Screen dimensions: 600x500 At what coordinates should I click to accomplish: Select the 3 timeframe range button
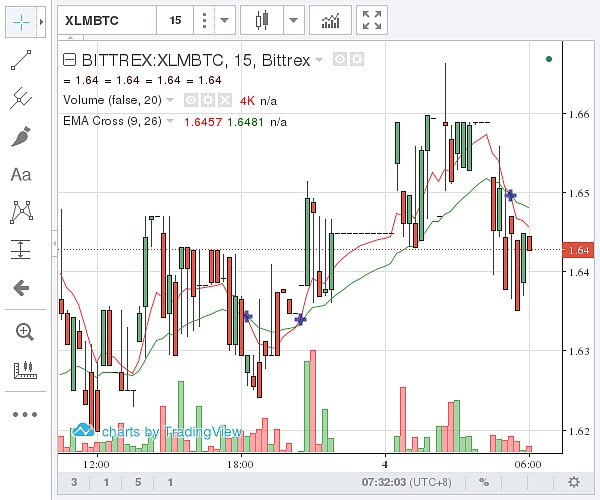[x=74, y=482]
